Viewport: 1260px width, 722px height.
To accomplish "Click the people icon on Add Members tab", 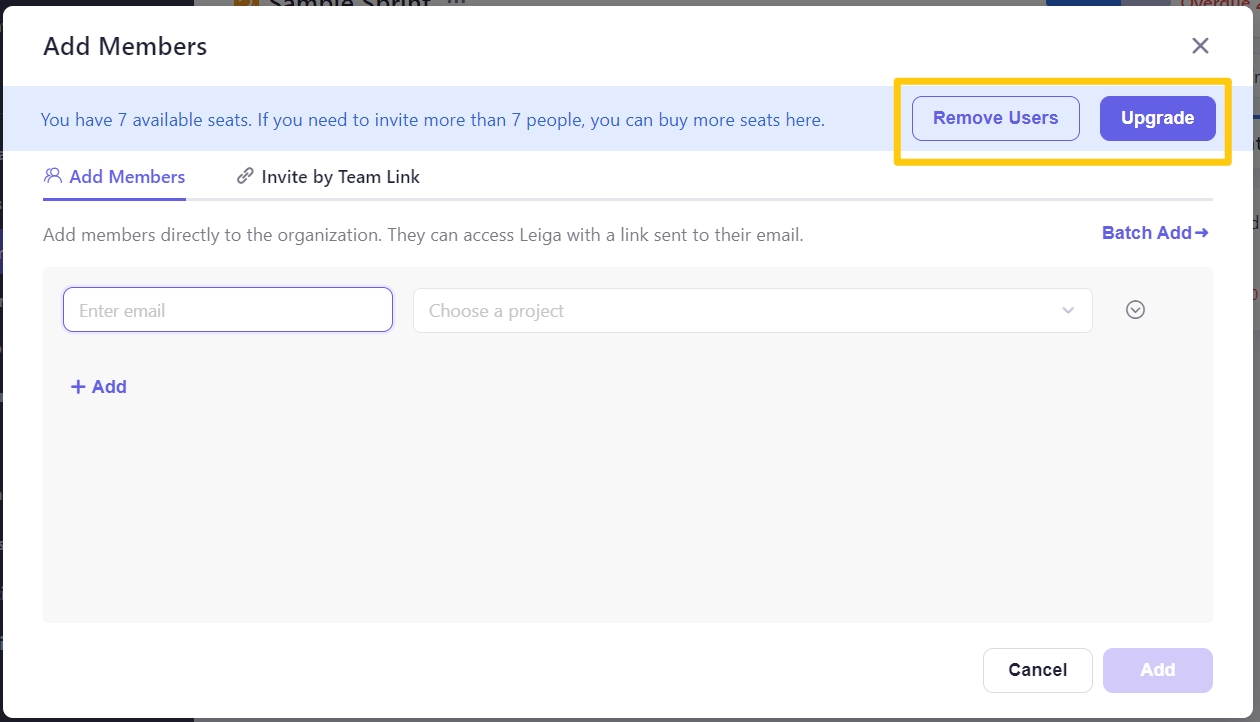I will pyautogui.click(x=53, y=176).
